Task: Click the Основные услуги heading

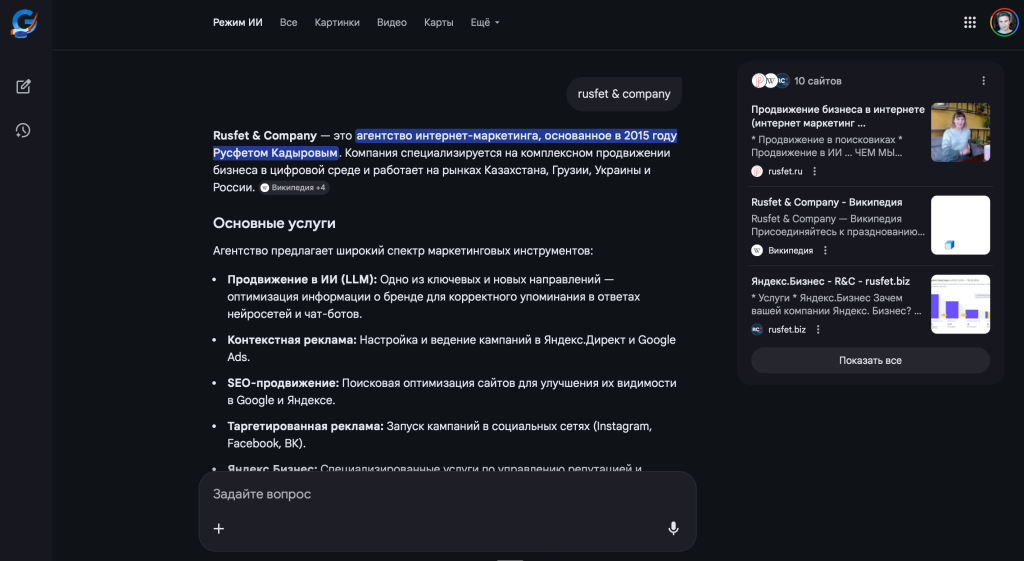Action: pos(274,223)
